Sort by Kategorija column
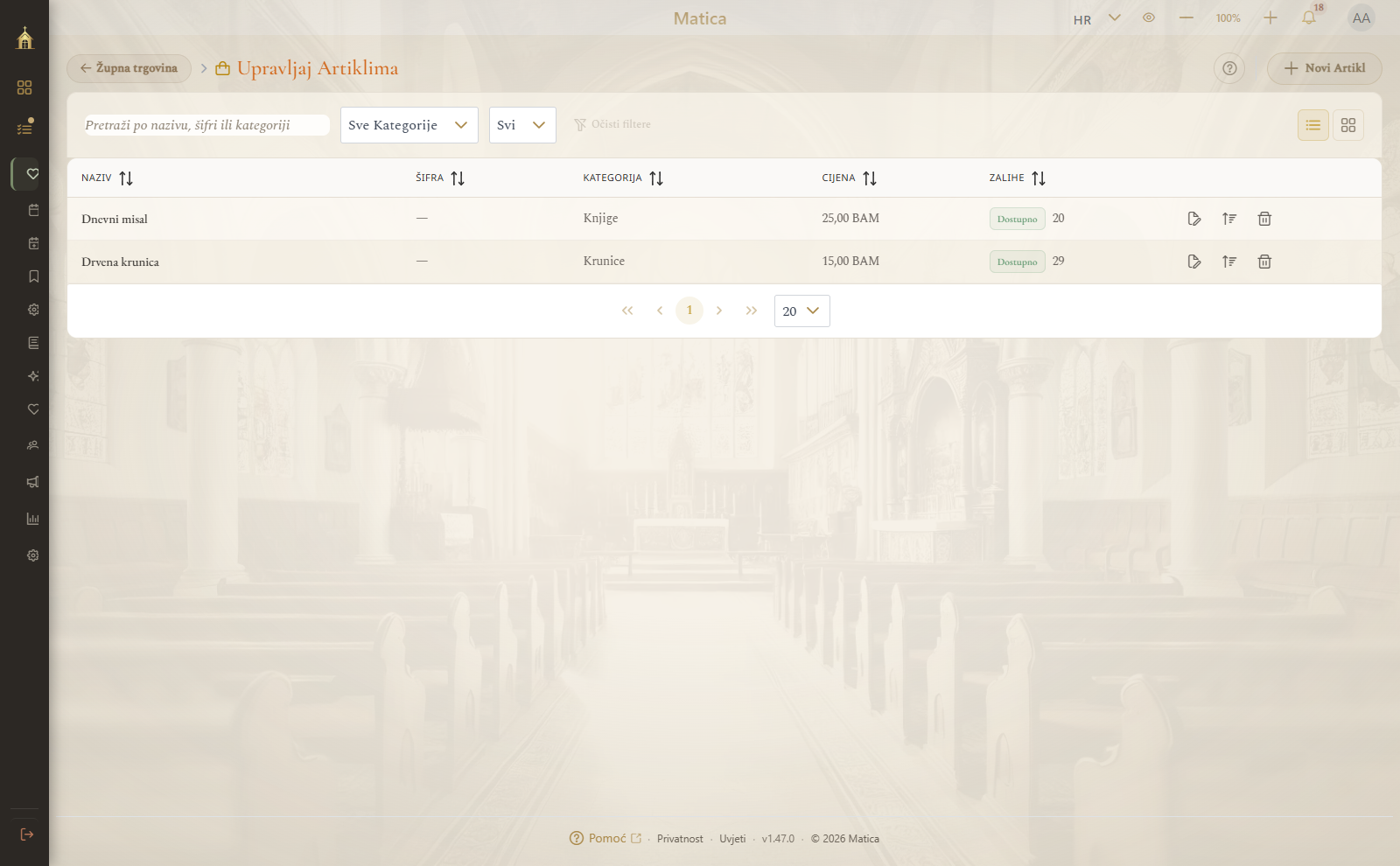 656,178
